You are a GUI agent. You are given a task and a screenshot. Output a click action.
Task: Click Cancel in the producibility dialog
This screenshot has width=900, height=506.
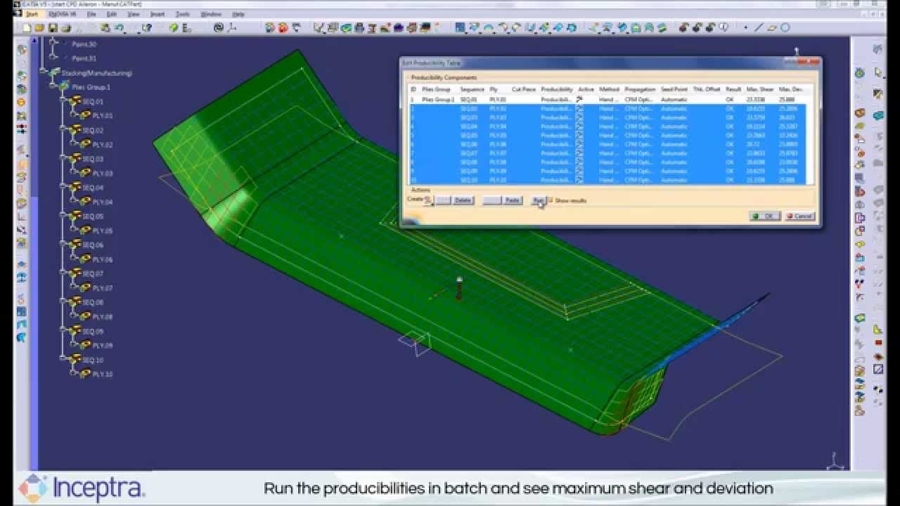[800, 216]
